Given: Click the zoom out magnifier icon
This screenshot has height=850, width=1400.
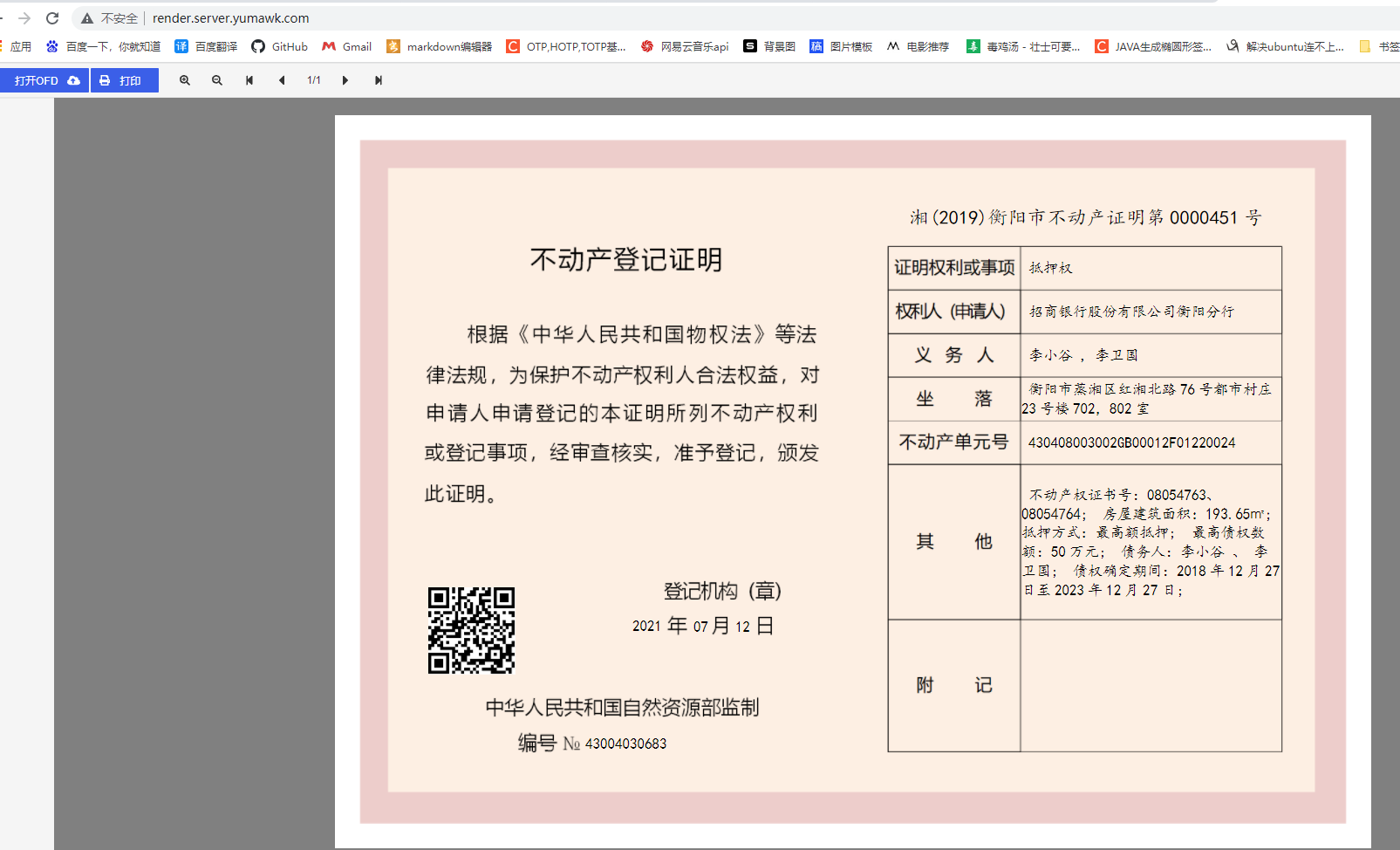Looking at the screenshot, I should point(217,80).
